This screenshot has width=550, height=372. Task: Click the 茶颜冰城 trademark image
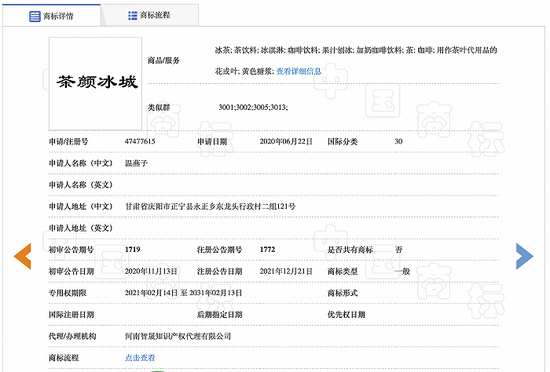coord(95,83)
